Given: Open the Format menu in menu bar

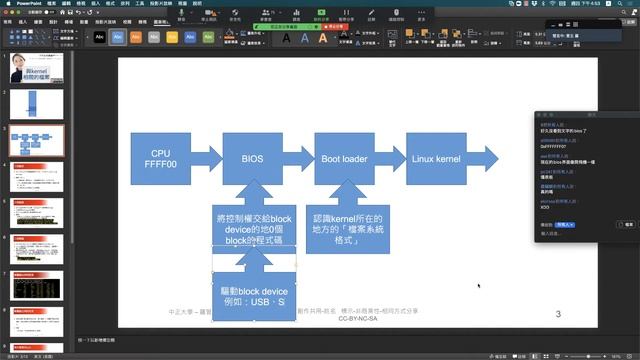Looking at the screenshot, I should click(110, 3).
